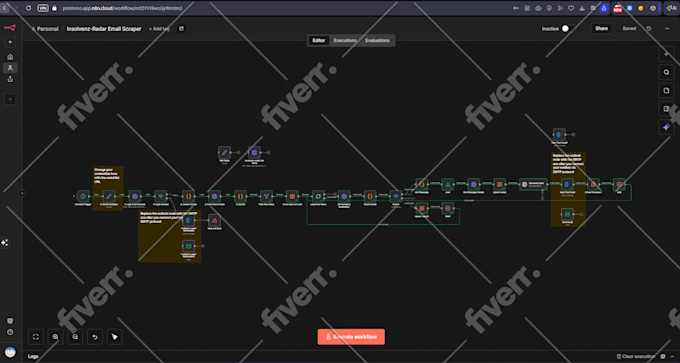Open the node search magnifier on the right
The width and height of the screenshot is (680, 363).
pos(667,72)
